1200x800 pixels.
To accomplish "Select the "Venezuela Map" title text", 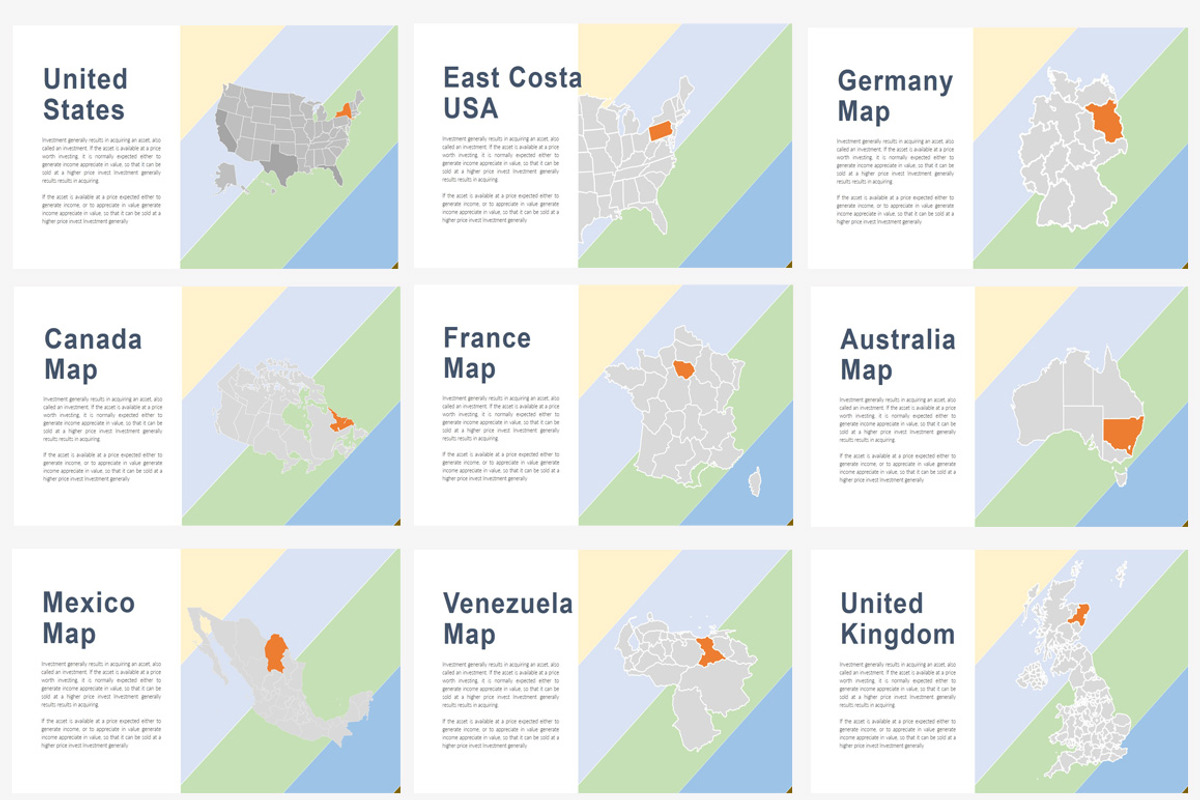I will [x=508, y=618].
